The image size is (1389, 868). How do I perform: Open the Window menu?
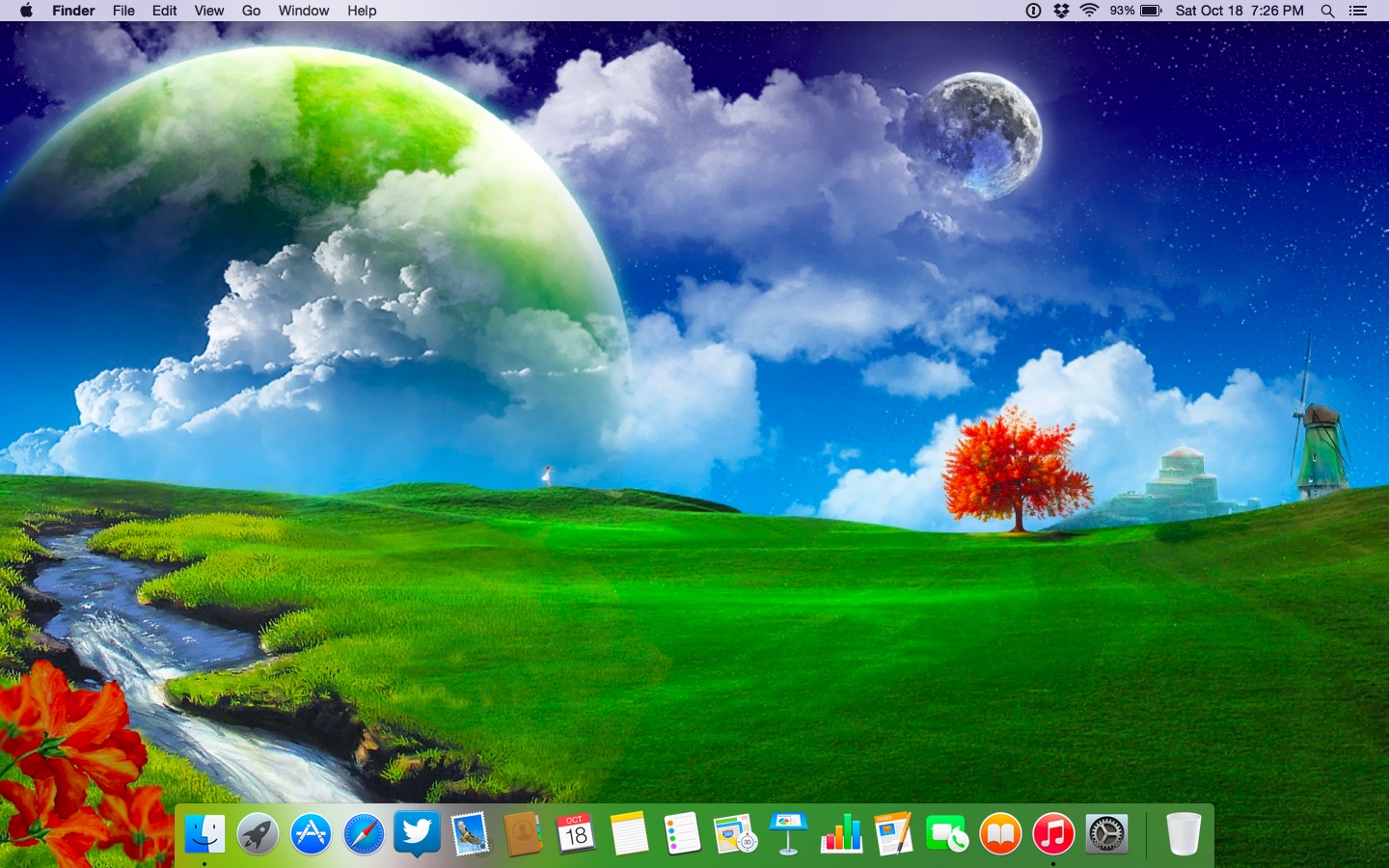click(x=304, y=11)
